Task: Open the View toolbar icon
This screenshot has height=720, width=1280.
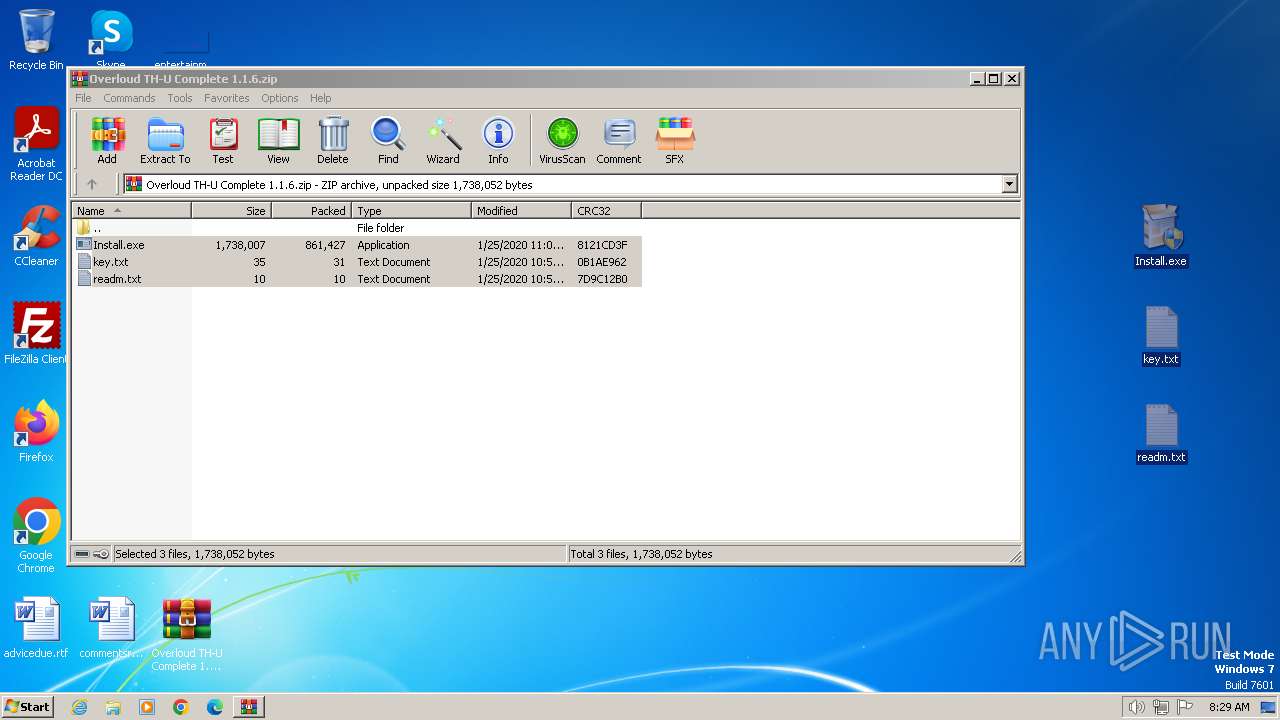Action: click(x=278, y=140)
